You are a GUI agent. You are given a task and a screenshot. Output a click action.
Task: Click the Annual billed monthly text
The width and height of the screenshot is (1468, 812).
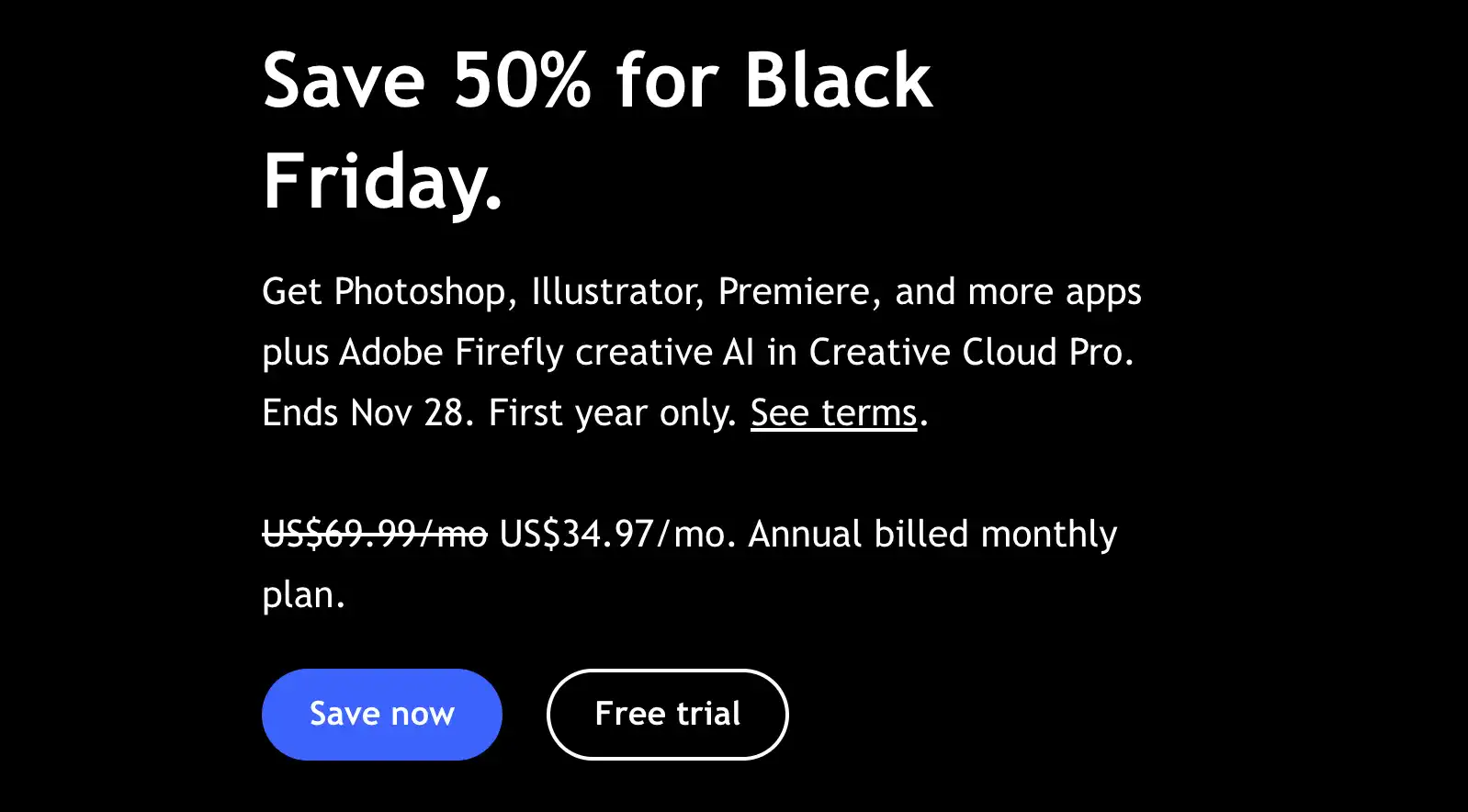pyautogui.click(x=932, y=534)
